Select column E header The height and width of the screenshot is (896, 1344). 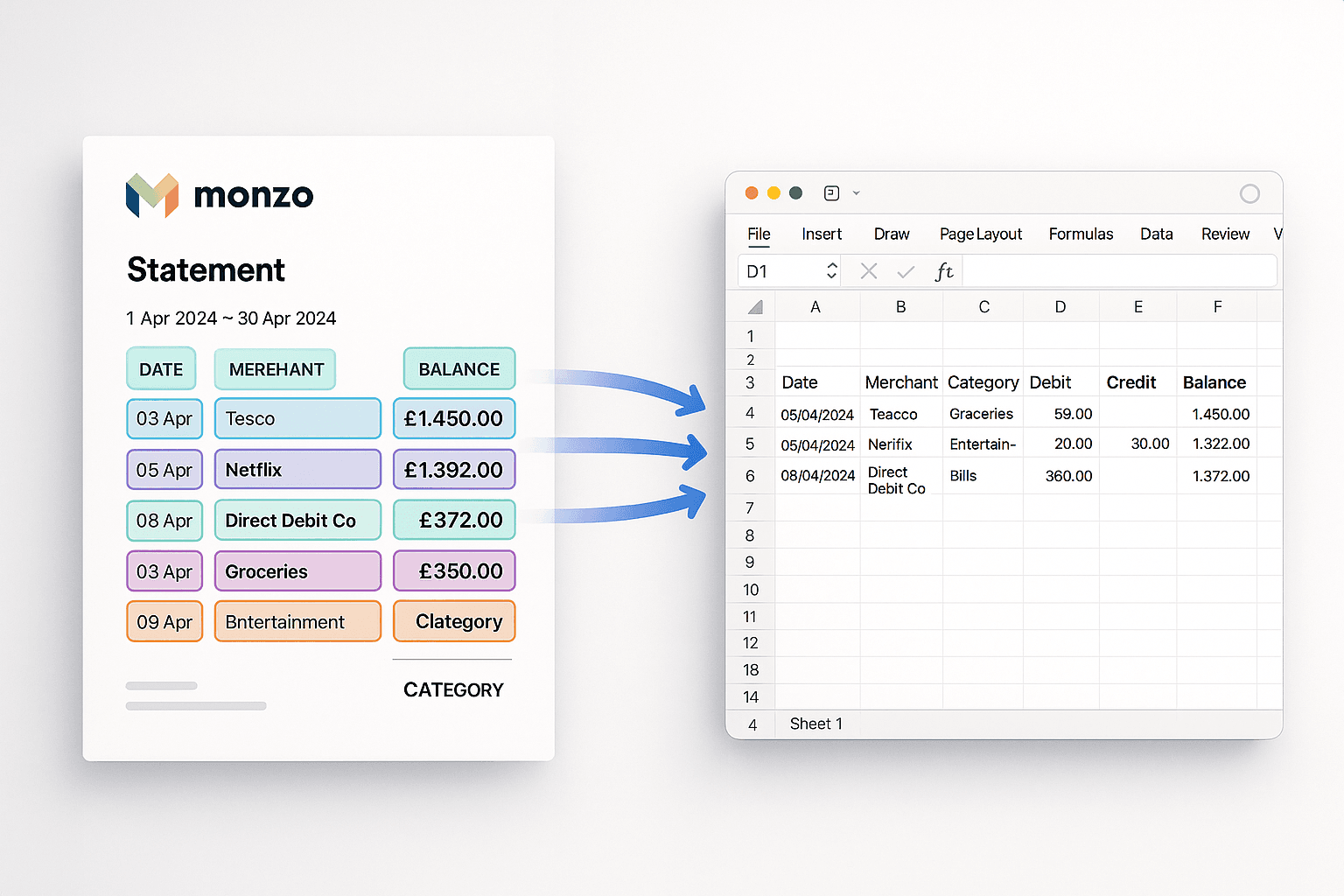click(x=1138, y=307)
